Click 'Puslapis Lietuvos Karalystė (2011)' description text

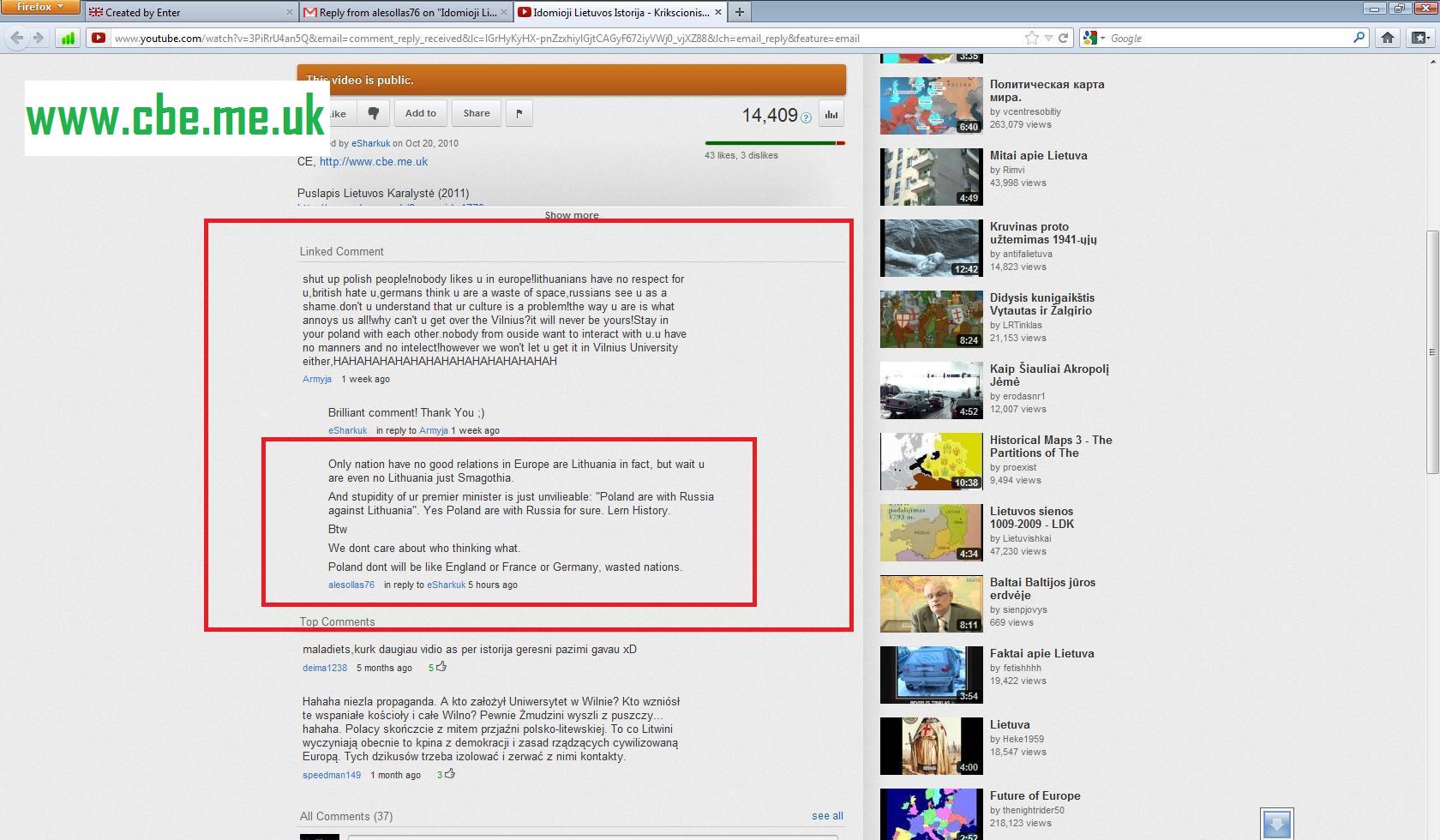(x=383, y=193)
